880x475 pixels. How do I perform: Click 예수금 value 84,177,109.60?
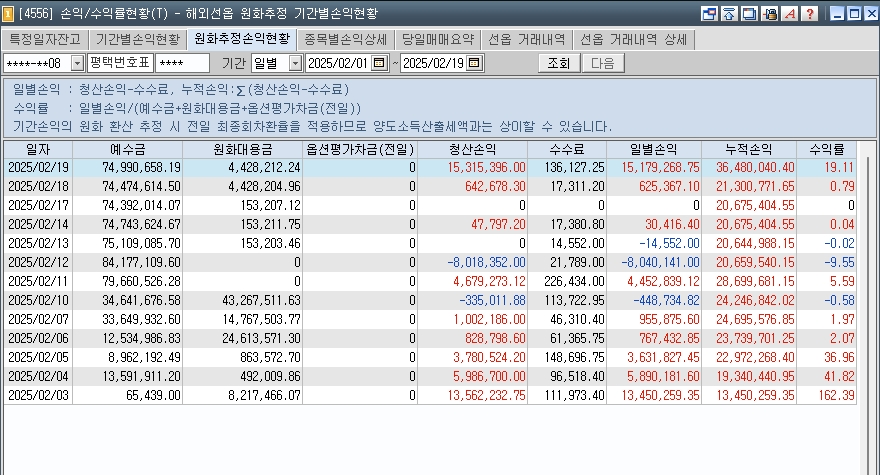(x=141, y=262)
